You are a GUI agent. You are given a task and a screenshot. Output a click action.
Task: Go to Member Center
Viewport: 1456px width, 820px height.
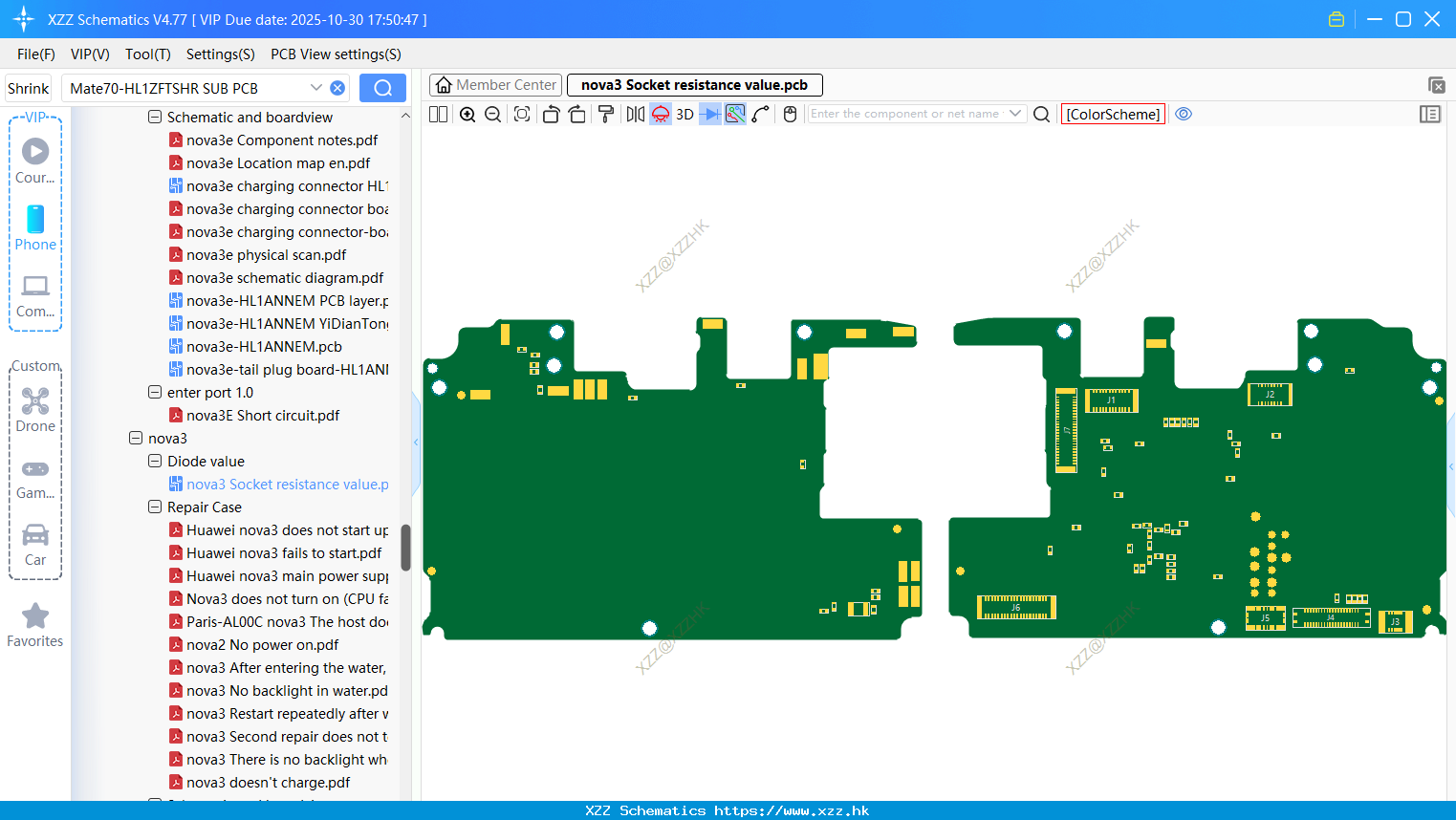point(496,85)
